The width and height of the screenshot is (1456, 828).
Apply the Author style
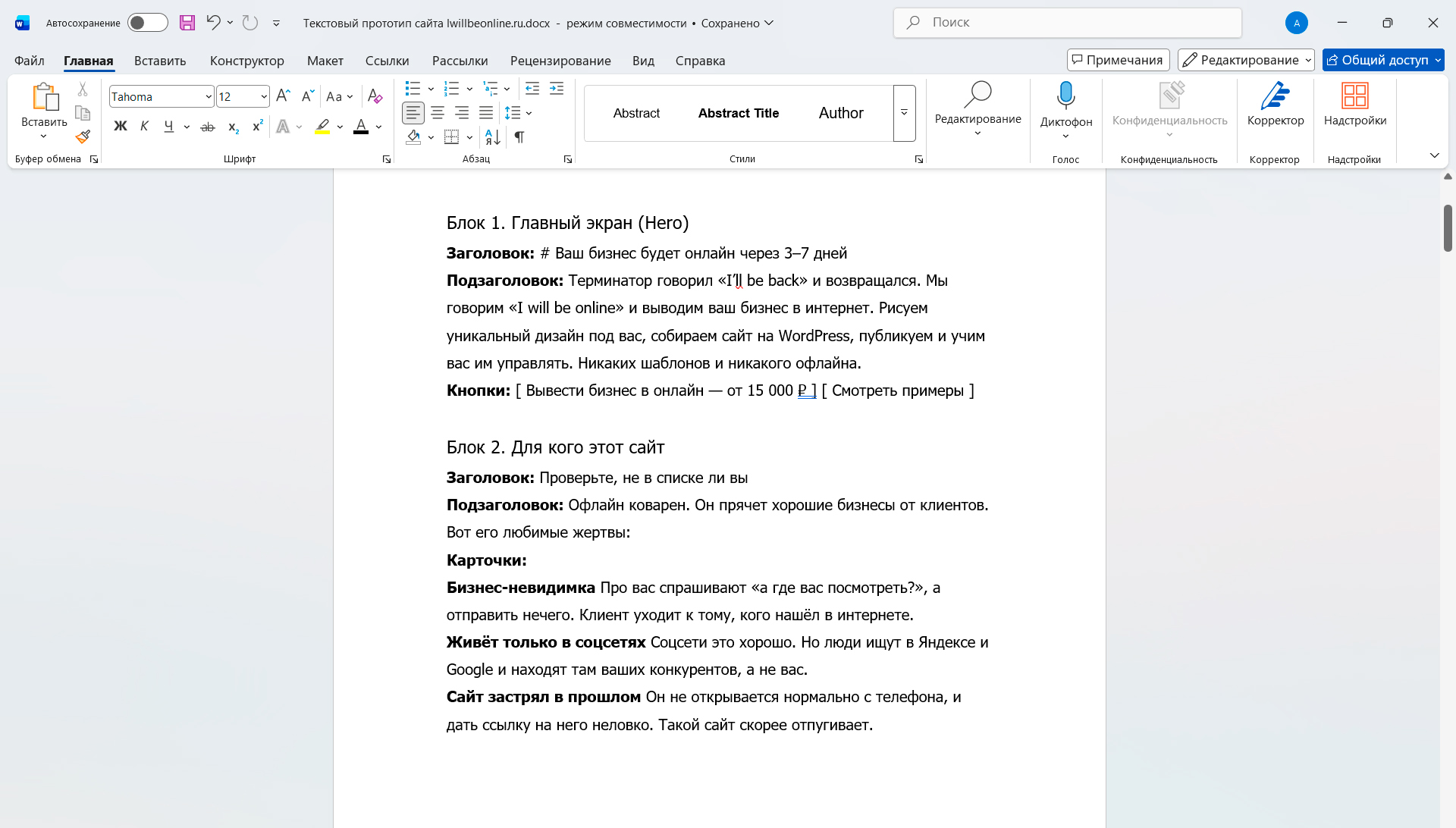point(841,113)
